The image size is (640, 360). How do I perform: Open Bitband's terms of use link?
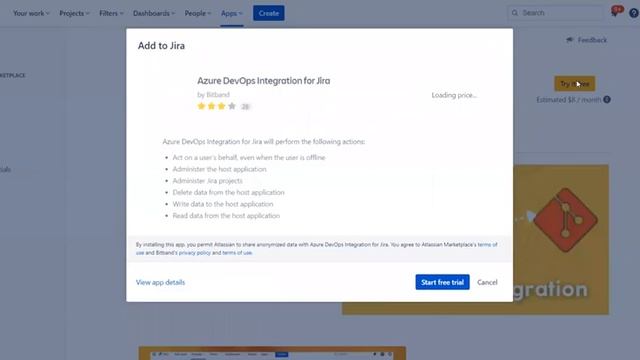point(237,253)
